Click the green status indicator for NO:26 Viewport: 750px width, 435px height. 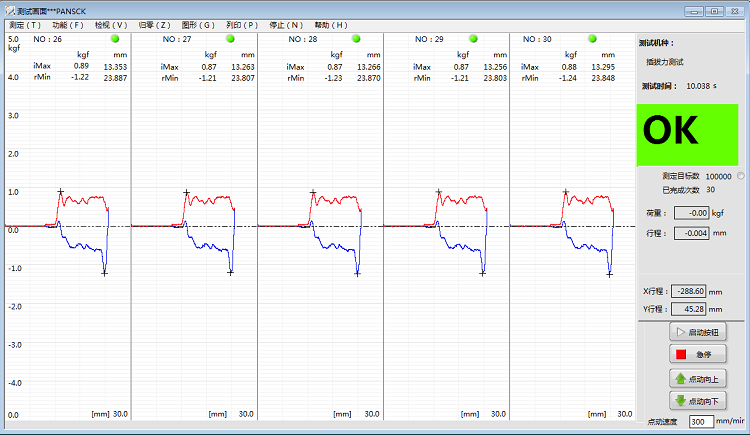pyautogui.click(x=102, y=39)
